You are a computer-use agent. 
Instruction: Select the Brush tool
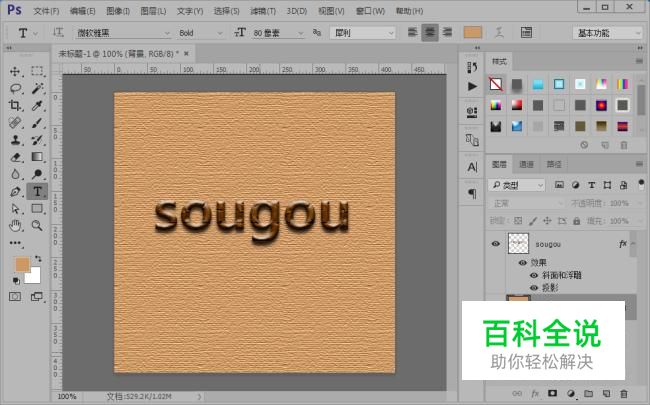pyautogui.click(x=37, y=123)
